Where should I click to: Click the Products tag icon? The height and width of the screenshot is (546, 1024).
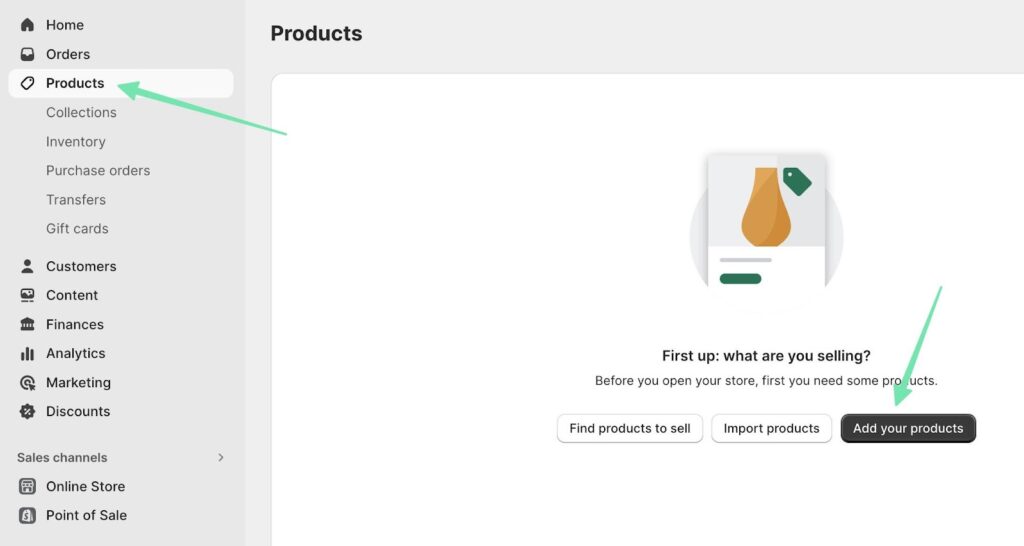(x=27, y=83)
